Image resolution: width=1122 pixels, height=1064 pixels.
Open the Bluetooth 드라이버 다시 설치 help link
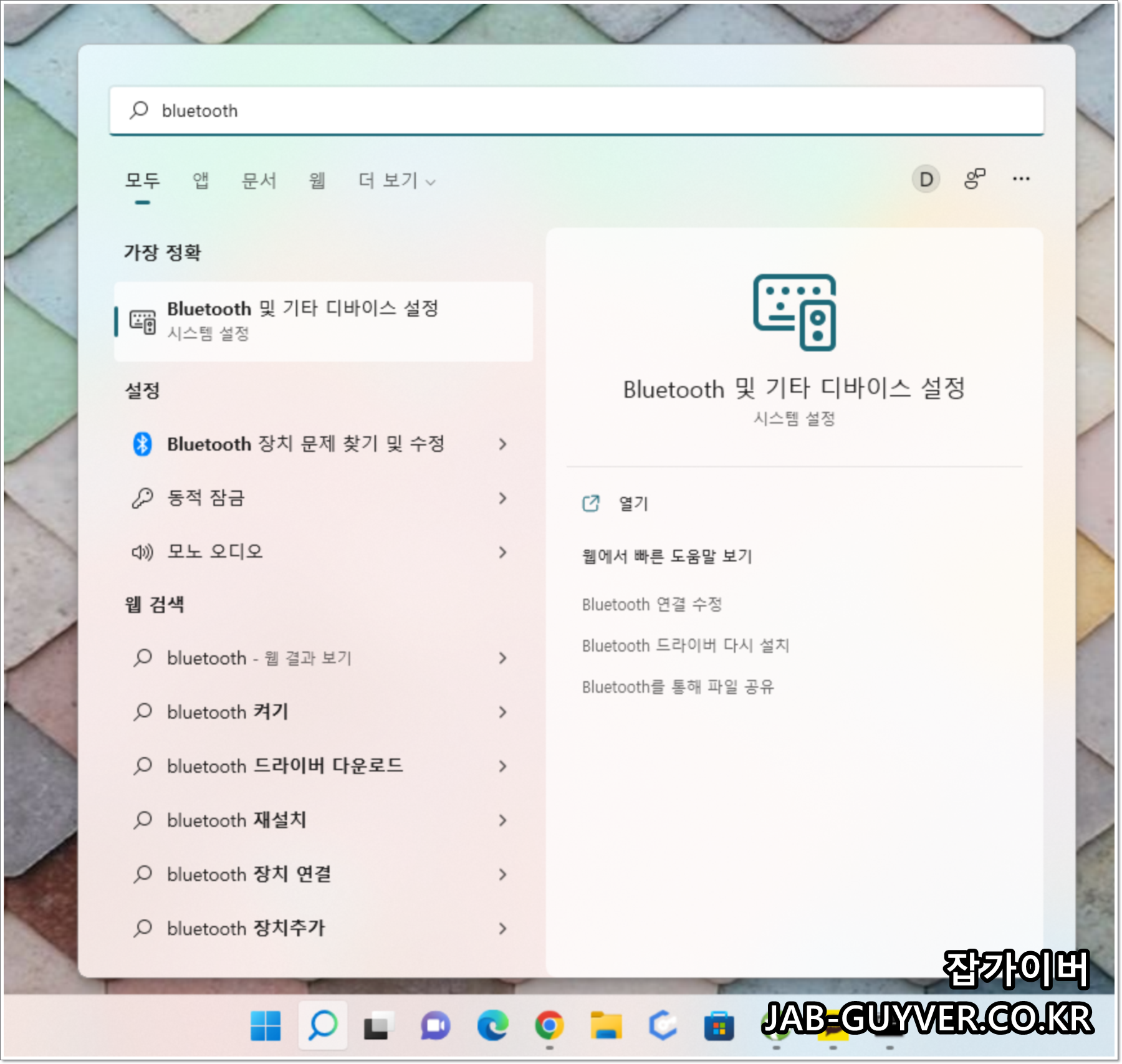click(x=686, y=645)
